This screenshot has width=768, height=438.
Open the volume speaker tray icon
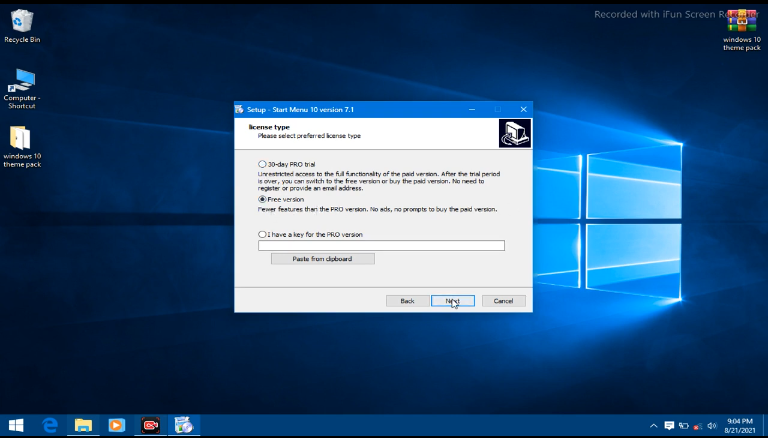[712, 426]
